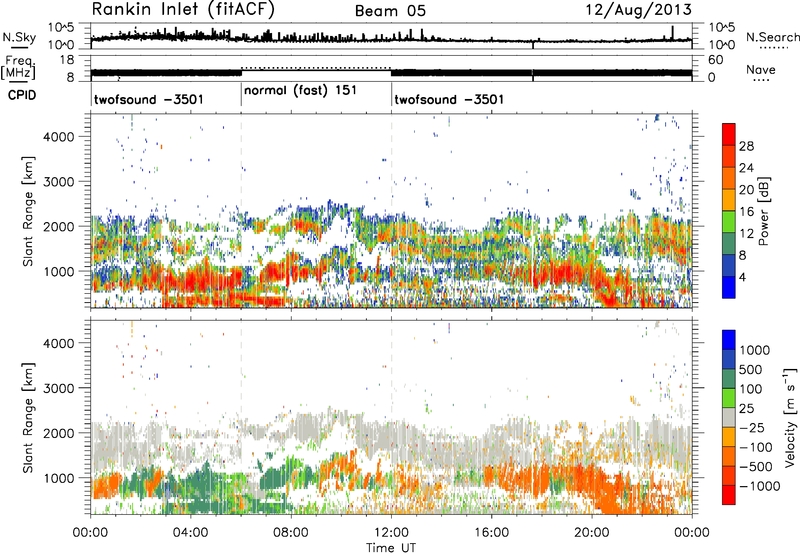Click the red top segment of Power colorbar
Viewport: 800px width, 554px height.
[729, 134]
